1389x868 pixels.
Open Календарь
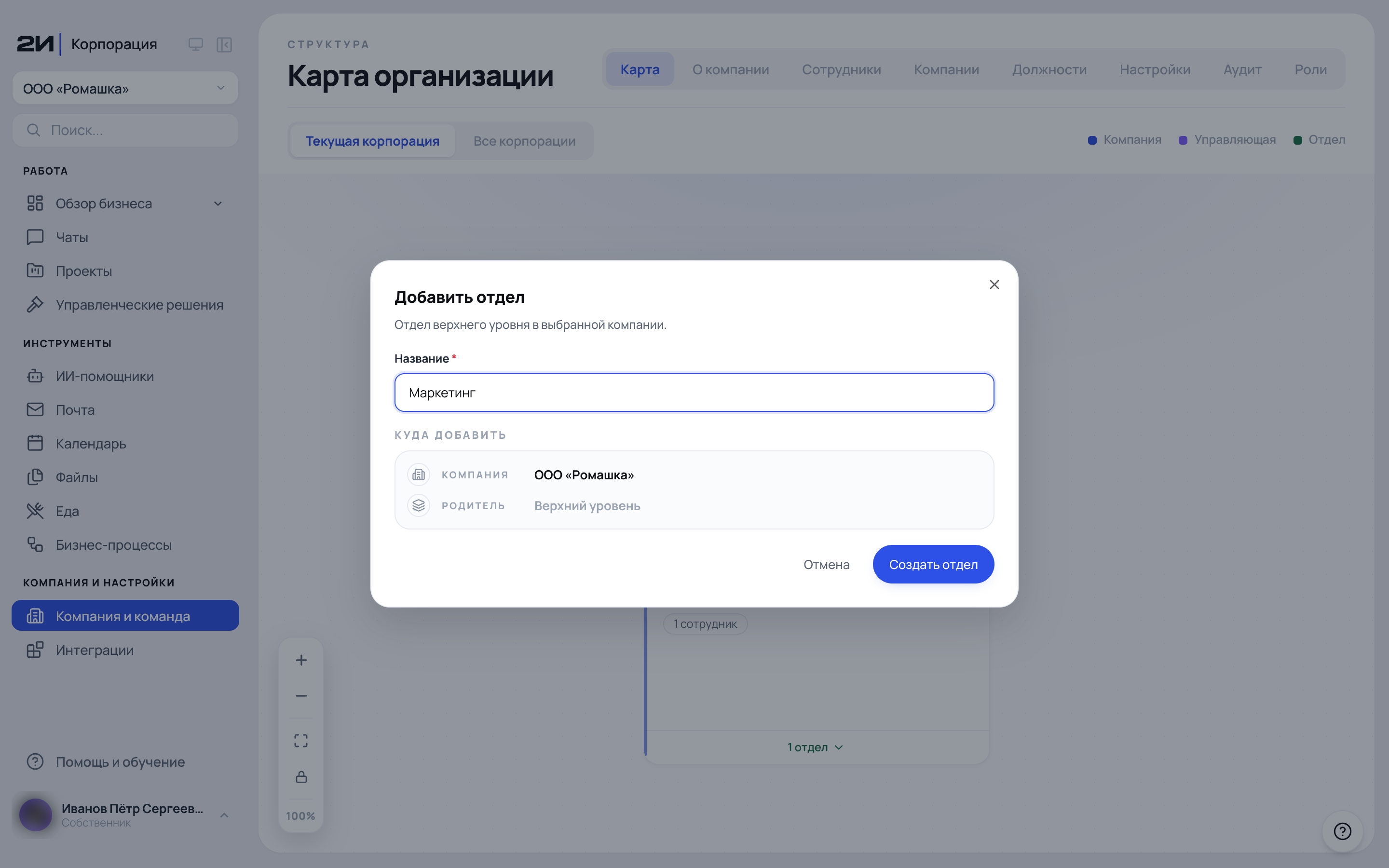[125, 444]
